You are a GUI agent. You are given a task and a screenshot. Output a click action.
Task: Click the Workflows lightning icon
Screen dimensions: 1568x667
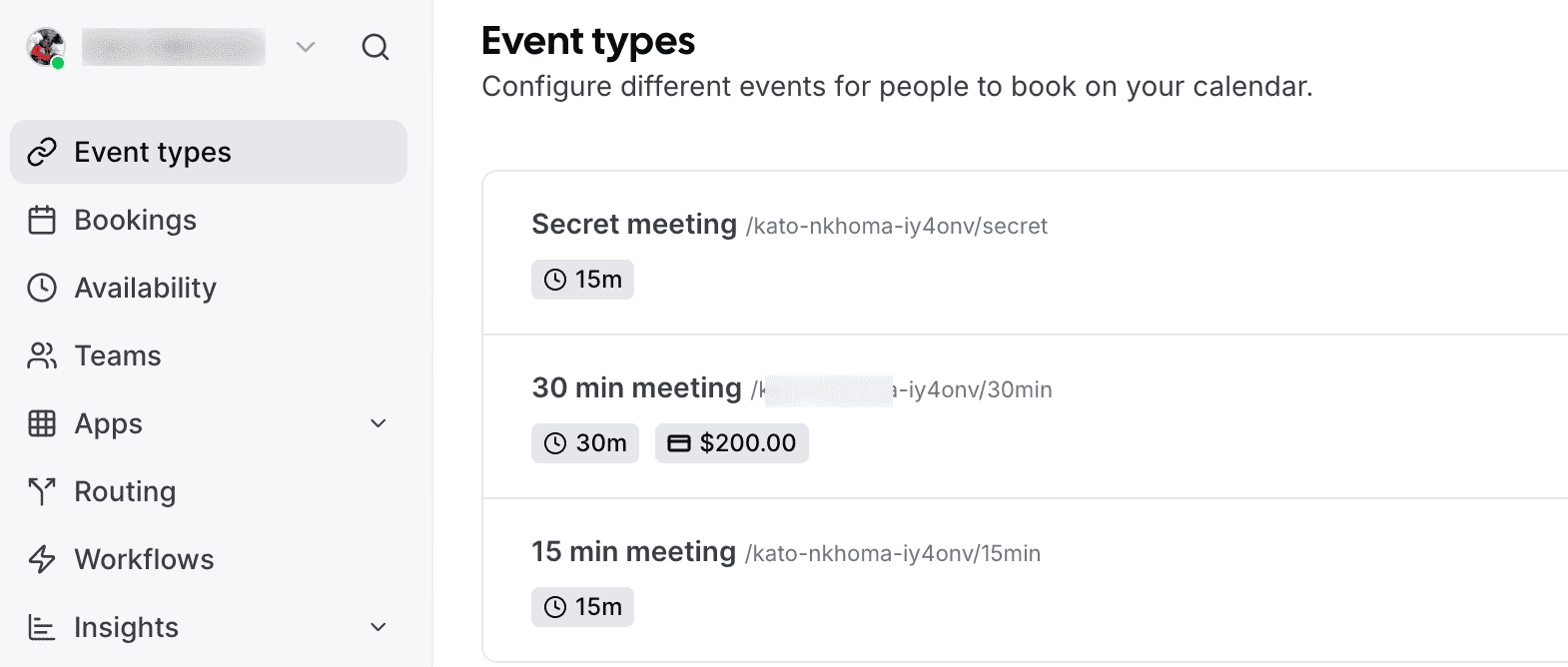pos(42,559)
